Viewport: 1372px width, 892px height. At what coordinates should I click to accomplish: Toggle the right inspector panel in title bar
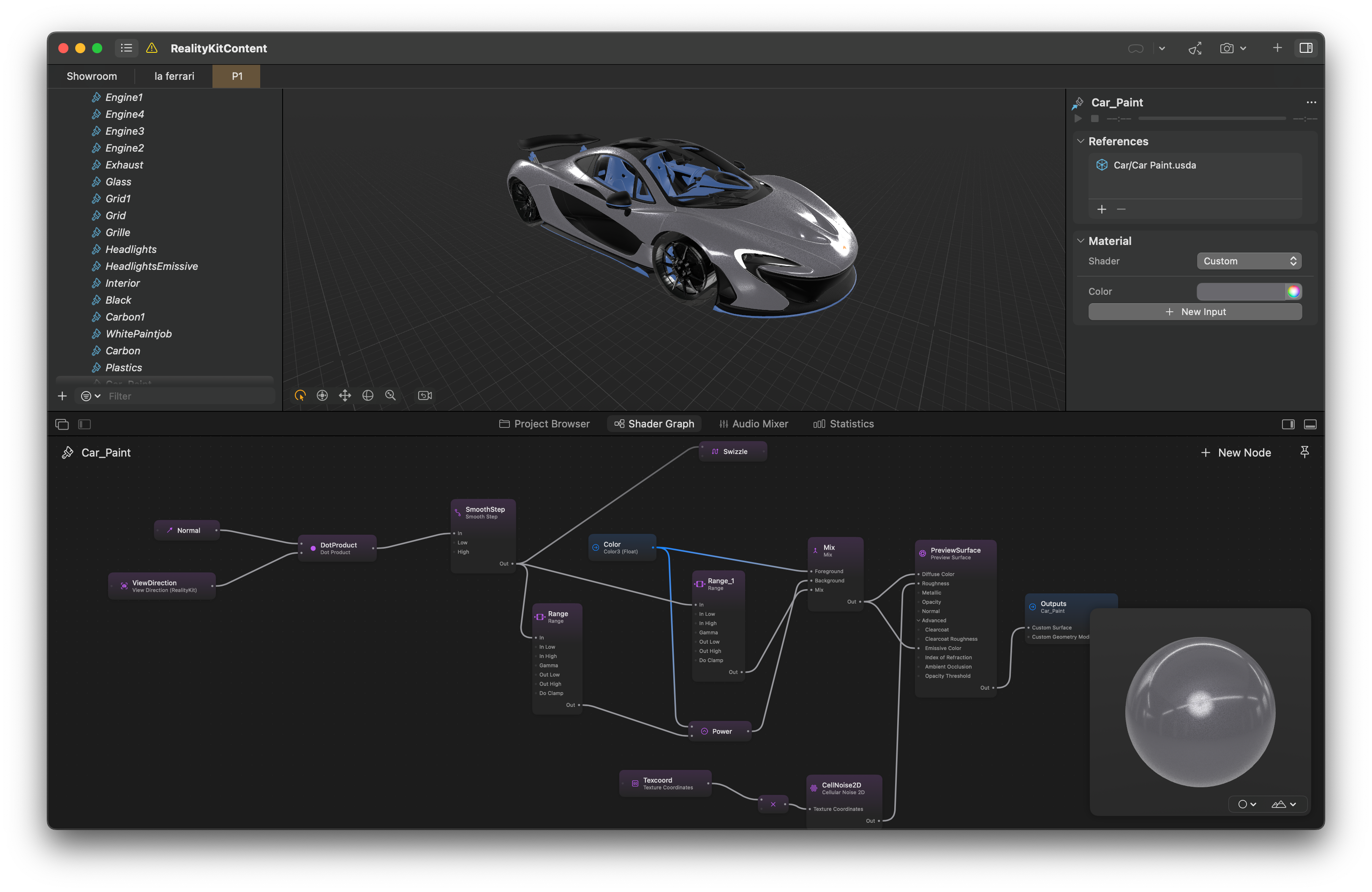[1306, 49]
